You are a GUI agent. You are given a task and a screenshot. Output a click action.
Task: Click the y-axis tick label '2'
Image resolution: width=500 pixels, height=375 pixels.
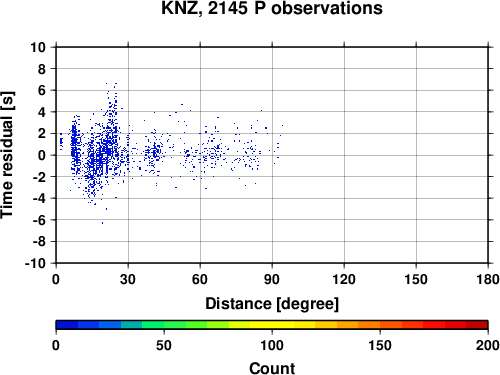coord(42,134)
